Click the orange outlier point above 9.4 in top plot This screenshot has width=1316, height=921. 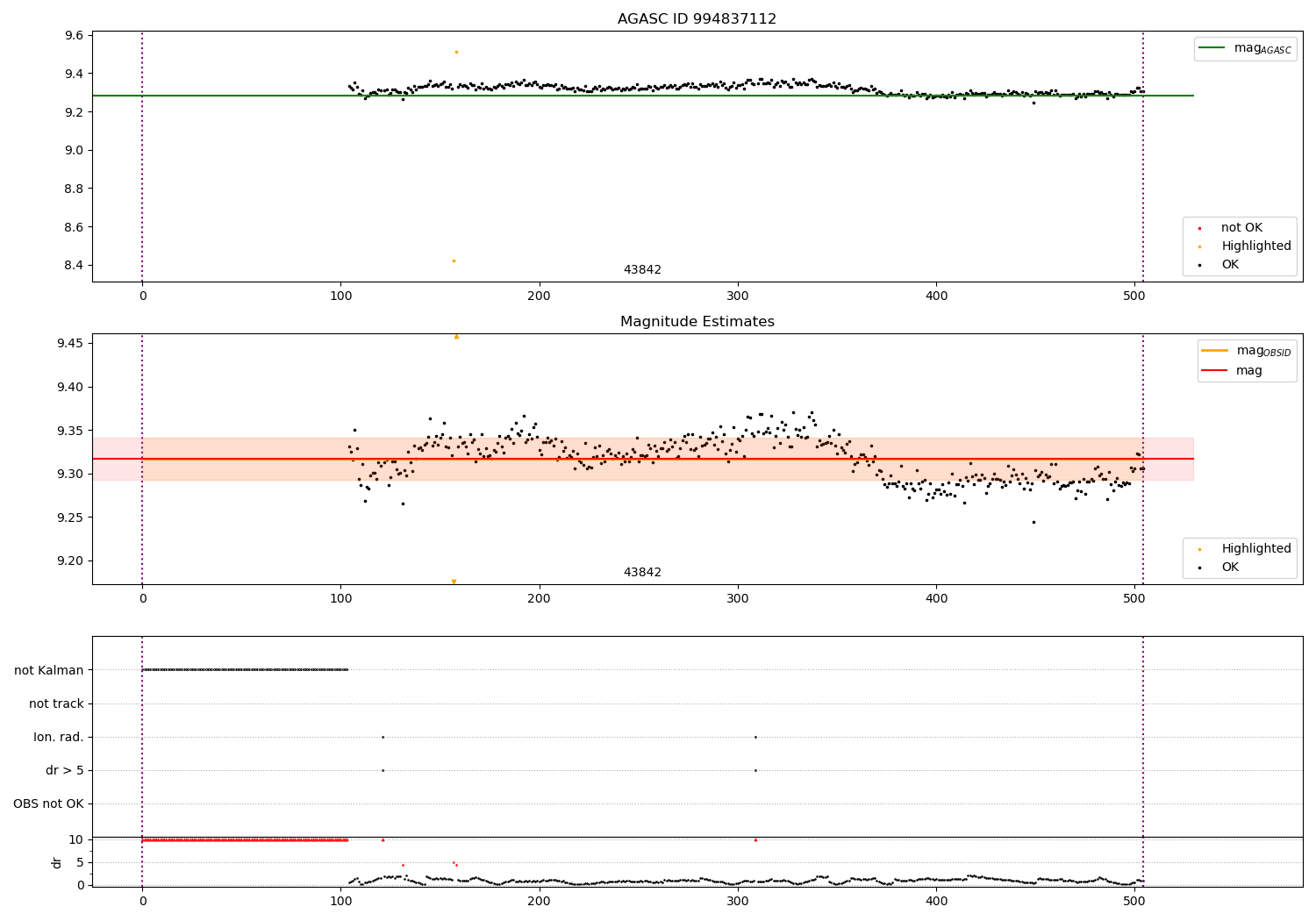tap(456, 52)
